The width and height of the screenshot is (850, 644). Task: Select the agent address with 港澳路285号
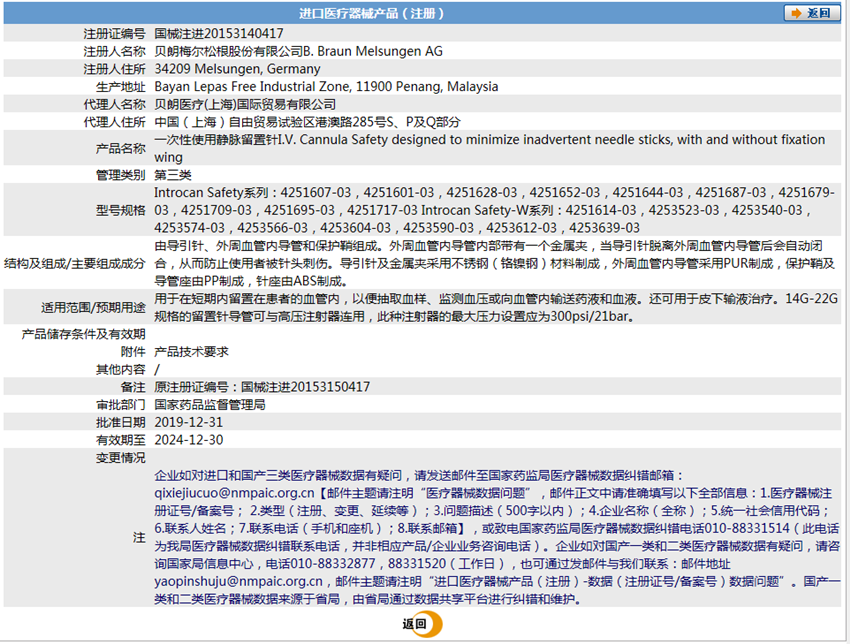(x=307, y=123)
